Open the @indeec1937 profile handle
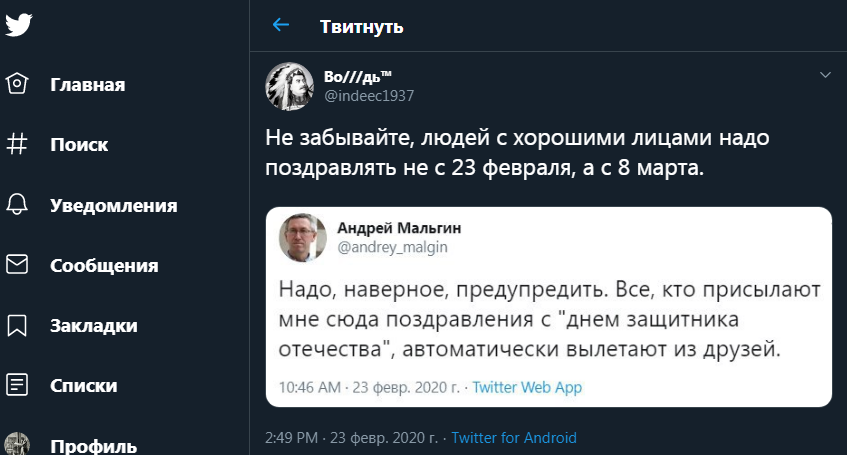The width and height of the screenshot is (847, 455). pyautogui.click(x=369, y=96)
